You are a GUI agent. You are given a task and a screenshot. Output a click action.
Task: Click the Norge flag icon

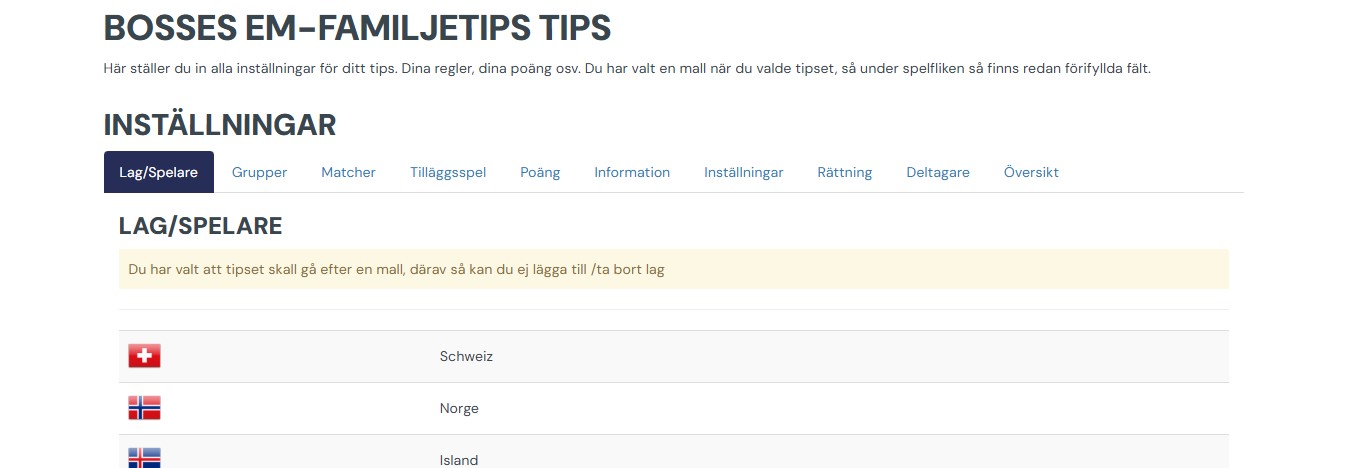point(144,408)
